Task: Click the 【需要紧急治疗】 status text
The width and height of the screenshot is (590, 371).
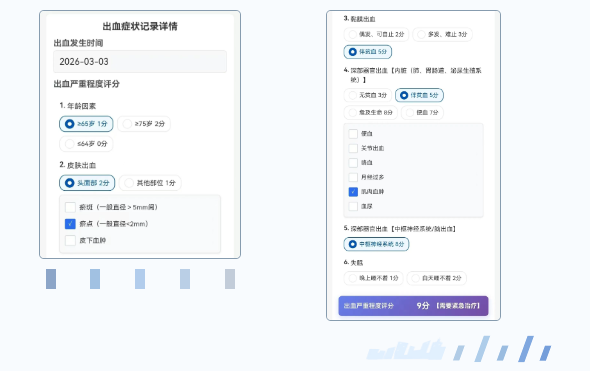Action: click(x=458, y=306)
